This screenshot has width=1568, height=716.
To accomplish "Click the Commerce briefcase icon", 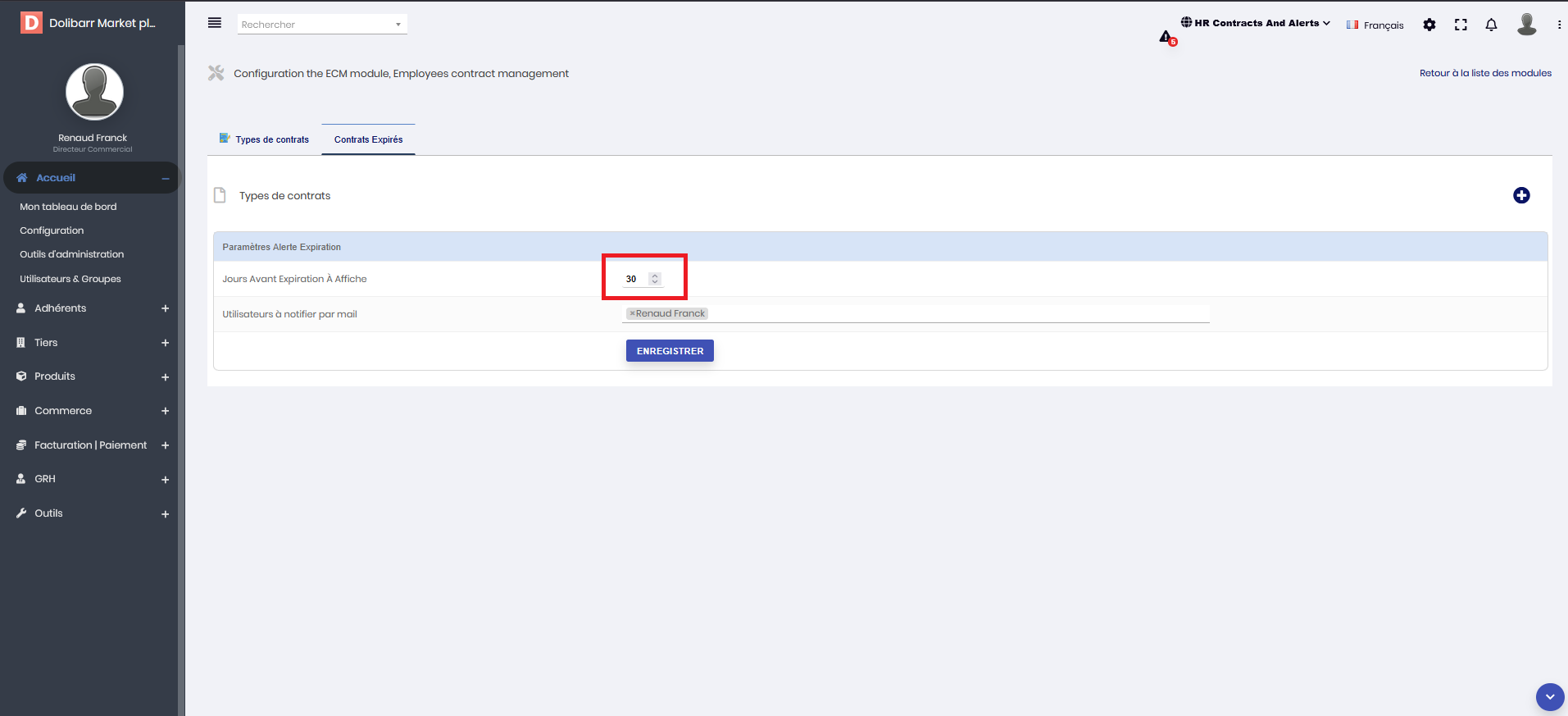I will [x=21, y=411].
